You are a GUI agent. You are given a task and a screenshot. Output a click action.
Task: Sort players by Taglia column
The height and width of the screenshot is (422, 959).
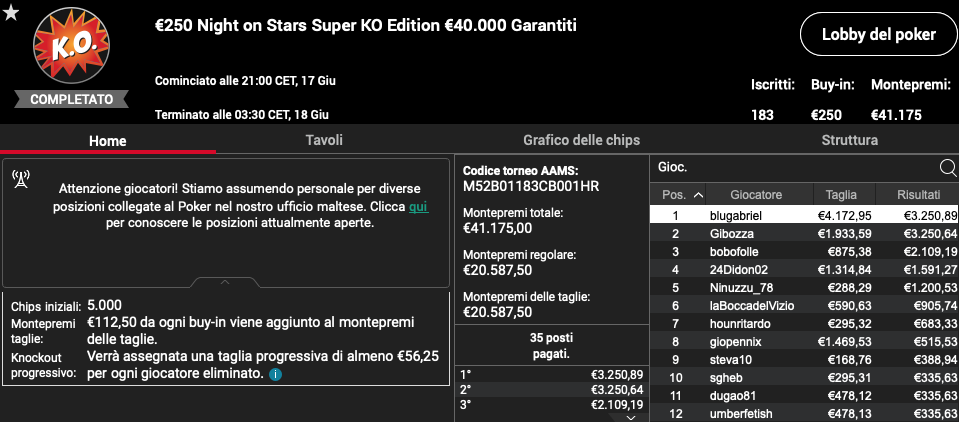(x=842, y=195)
